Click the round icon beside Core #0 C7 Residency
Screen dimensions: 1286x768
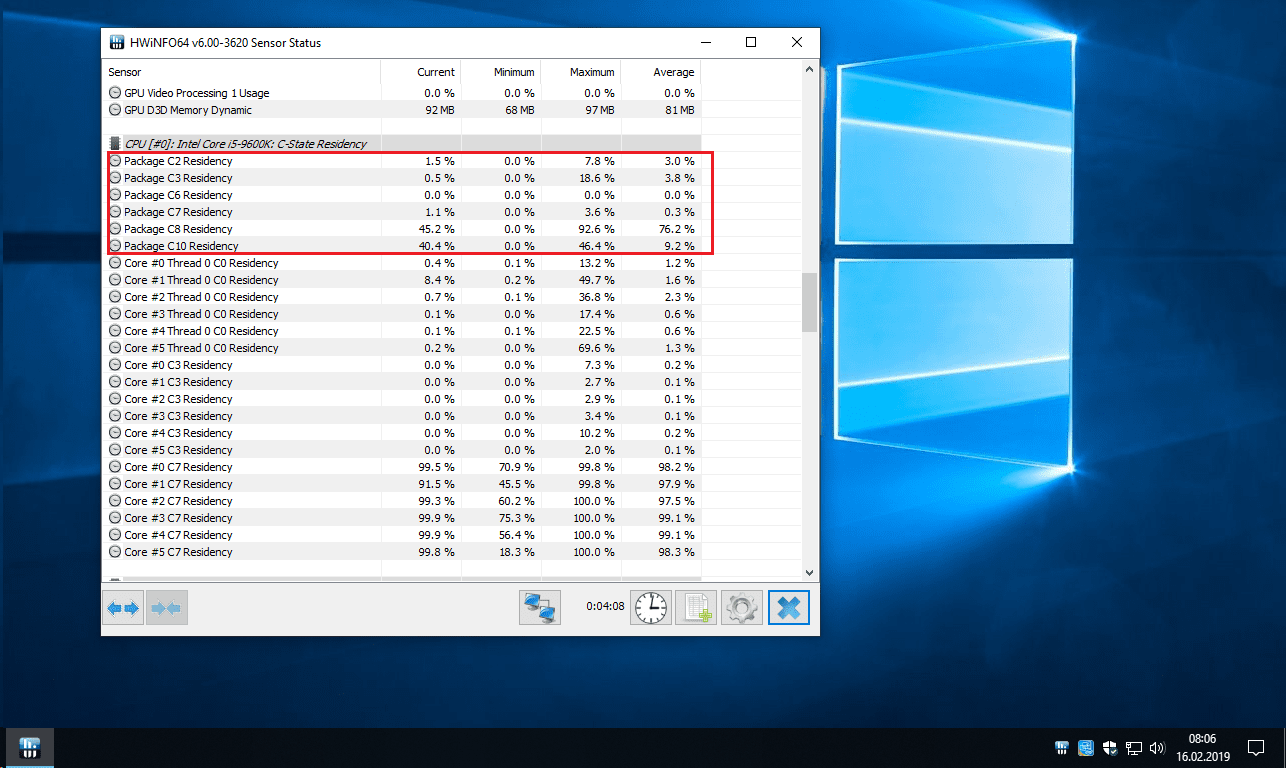coord(115,467)
